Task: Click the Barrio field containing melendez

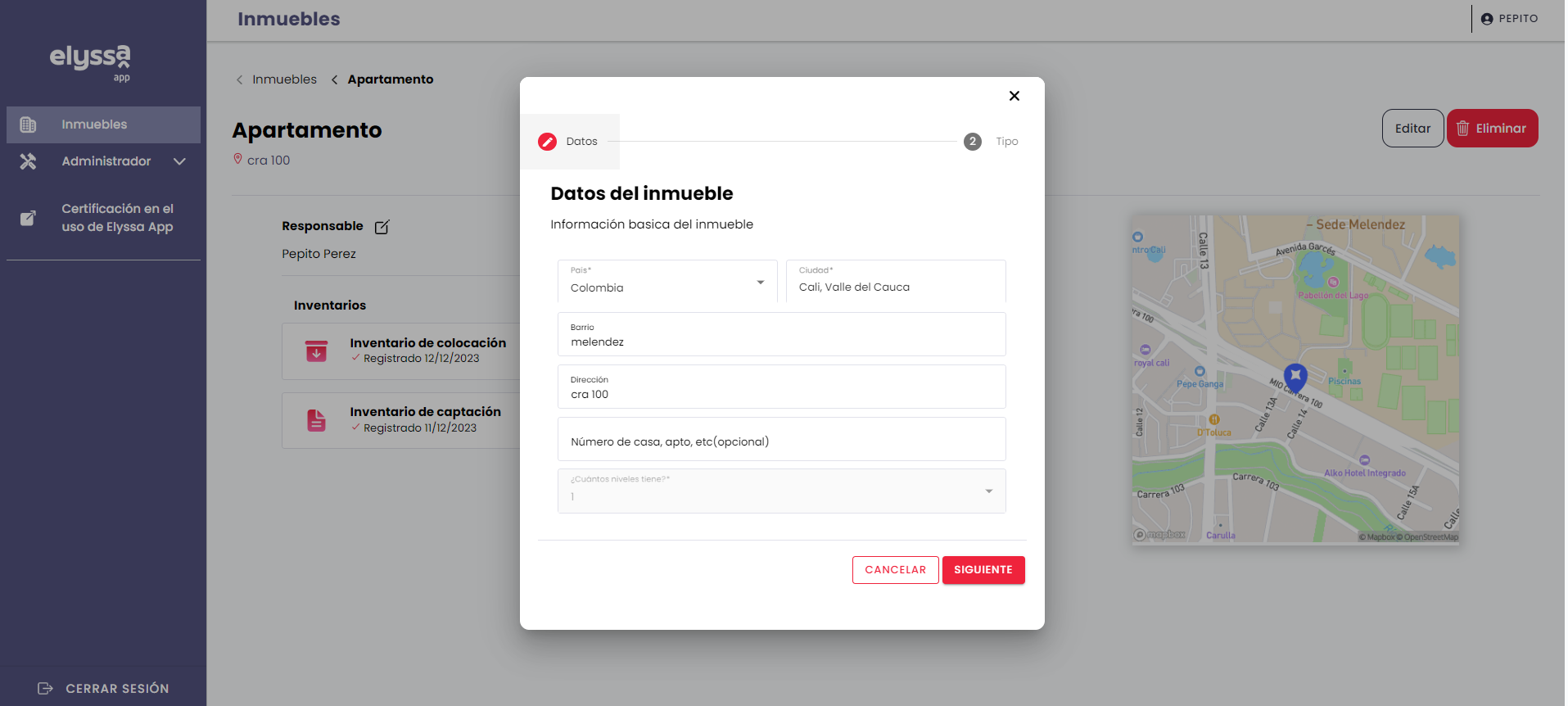Action: pyautogui.click(x=781, y=335)
